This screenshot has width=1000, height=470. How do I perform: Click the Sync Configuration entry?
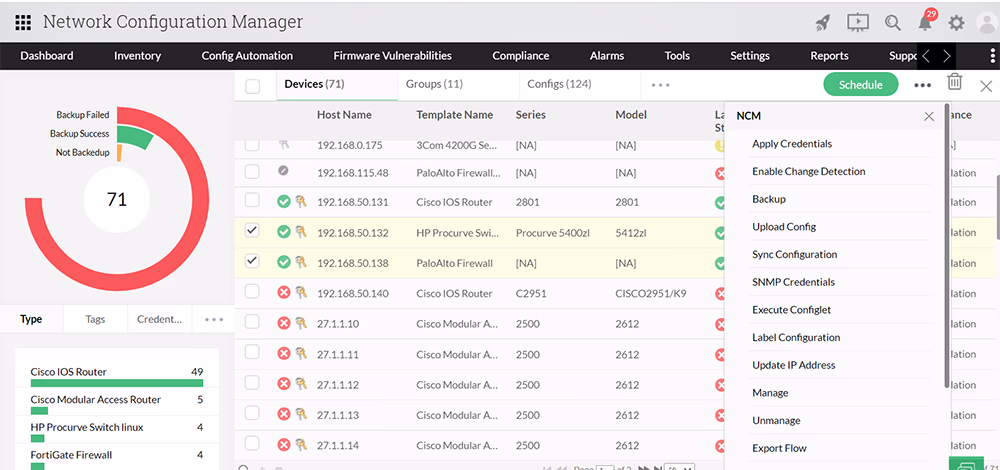794,254
